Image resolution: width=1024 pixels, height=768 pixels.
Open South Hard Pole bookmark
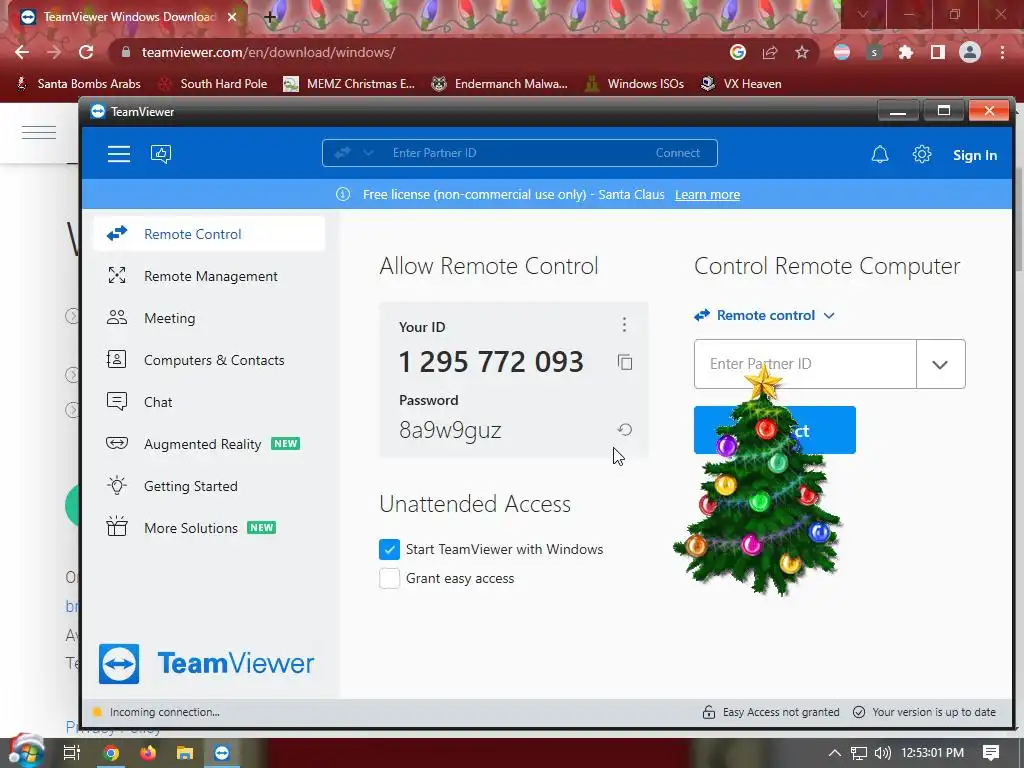point(213,84)
